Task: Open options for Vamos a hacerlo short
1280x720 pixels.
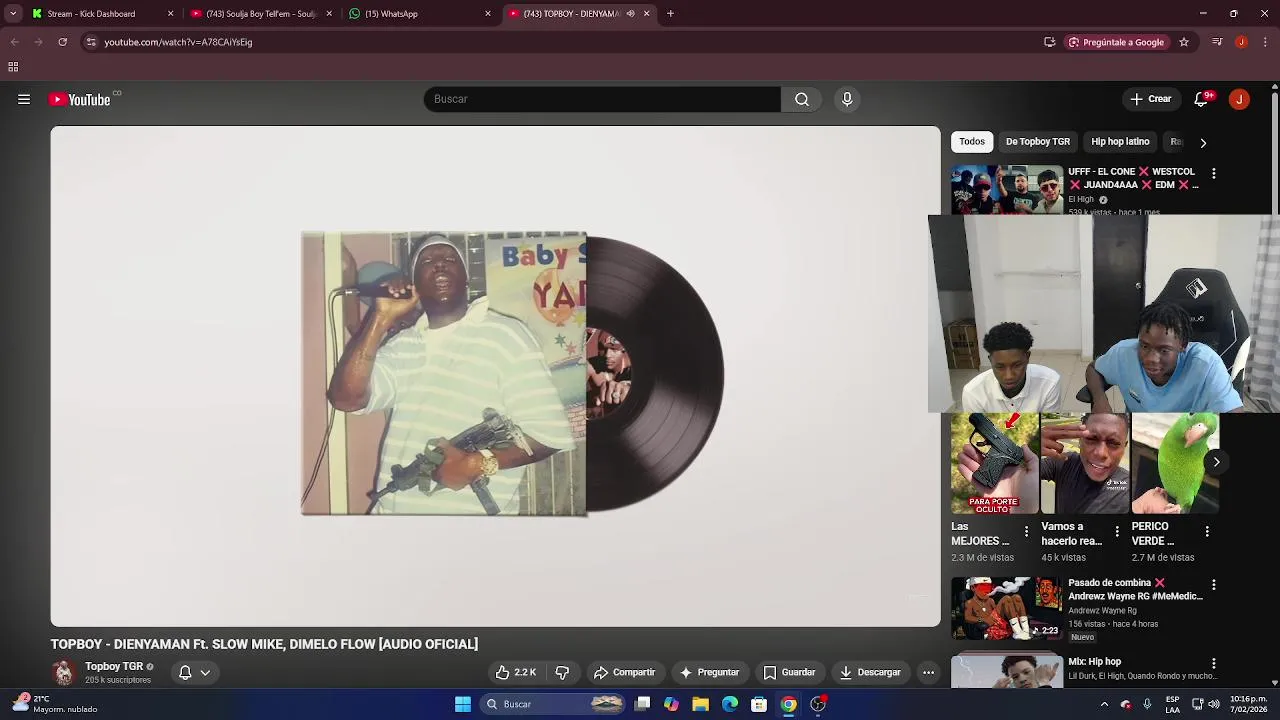Action: pyautogui.click(x=1116, y=532)
